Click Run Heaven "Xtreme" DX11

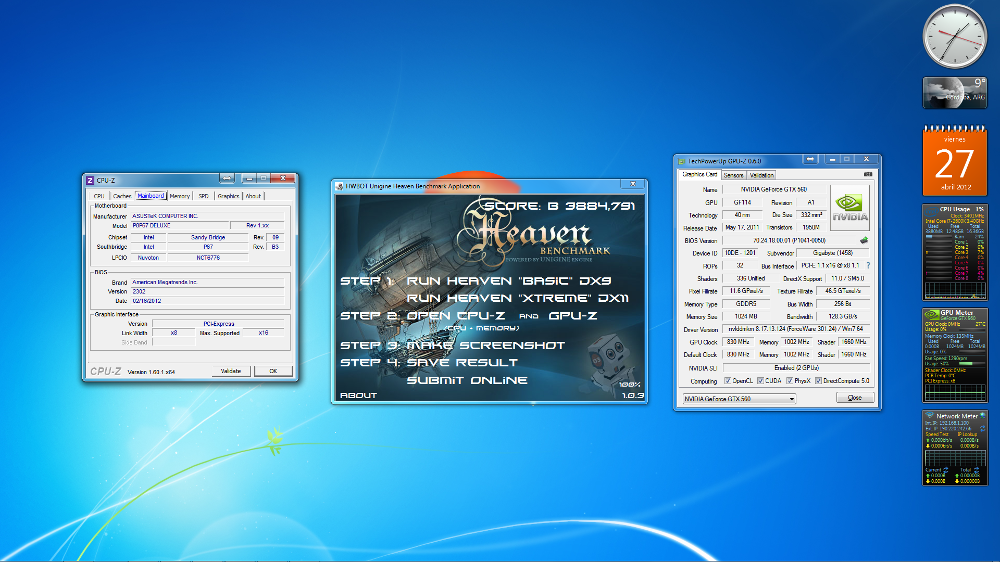518,298
